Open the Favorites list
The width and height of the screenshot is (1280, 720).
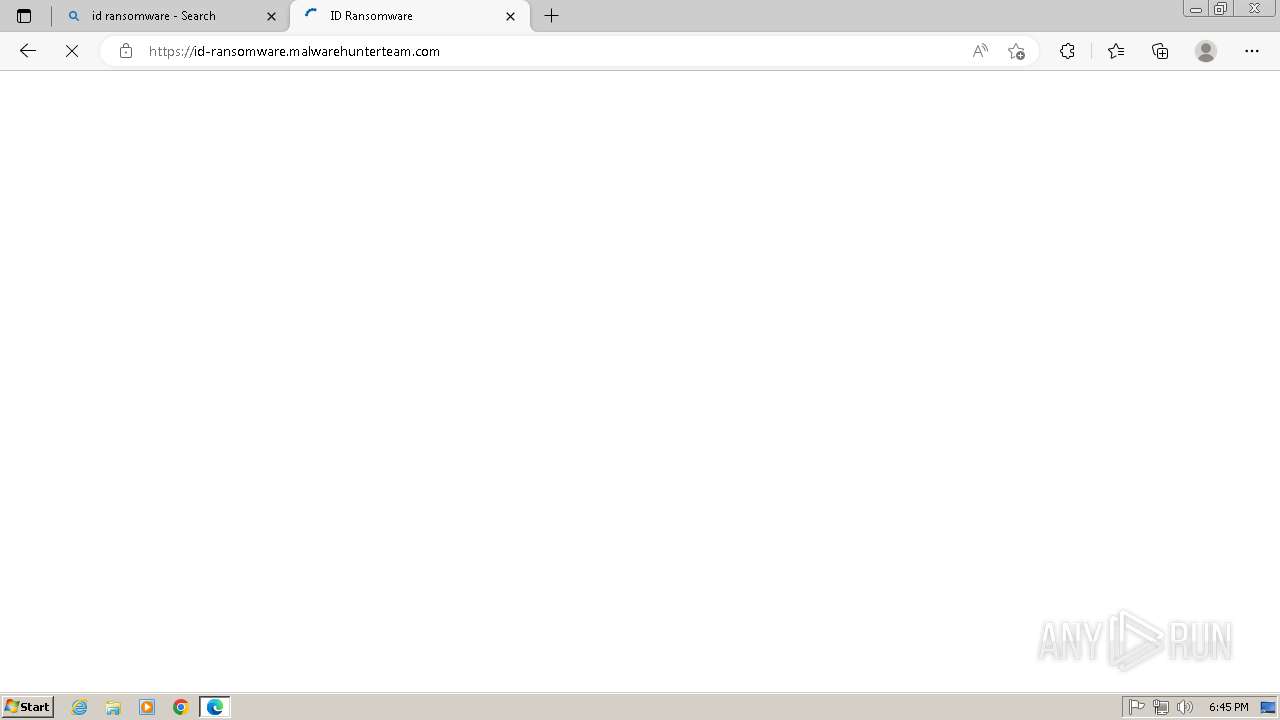tap(1116, 51)
